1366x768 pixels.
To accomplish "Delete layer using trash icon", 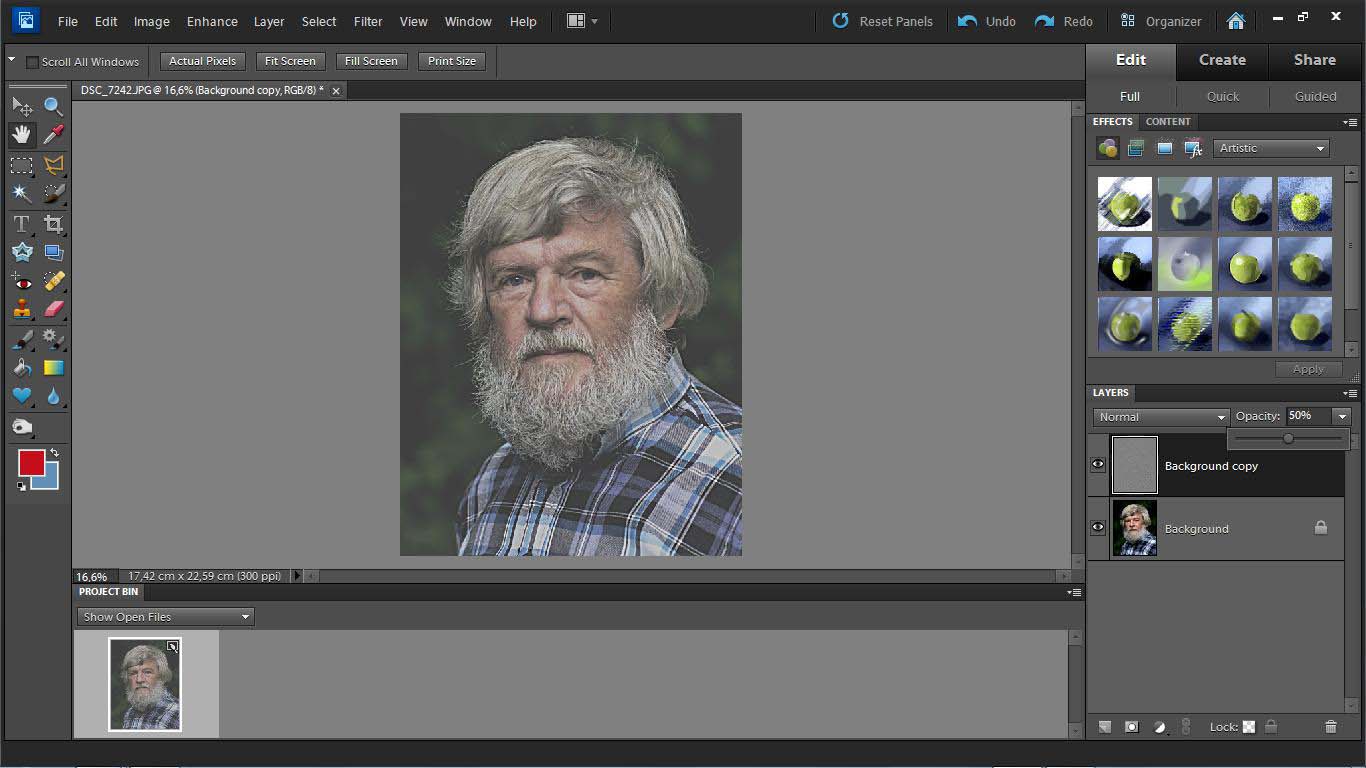I will pyautogui.click(x=1330, y=727).
